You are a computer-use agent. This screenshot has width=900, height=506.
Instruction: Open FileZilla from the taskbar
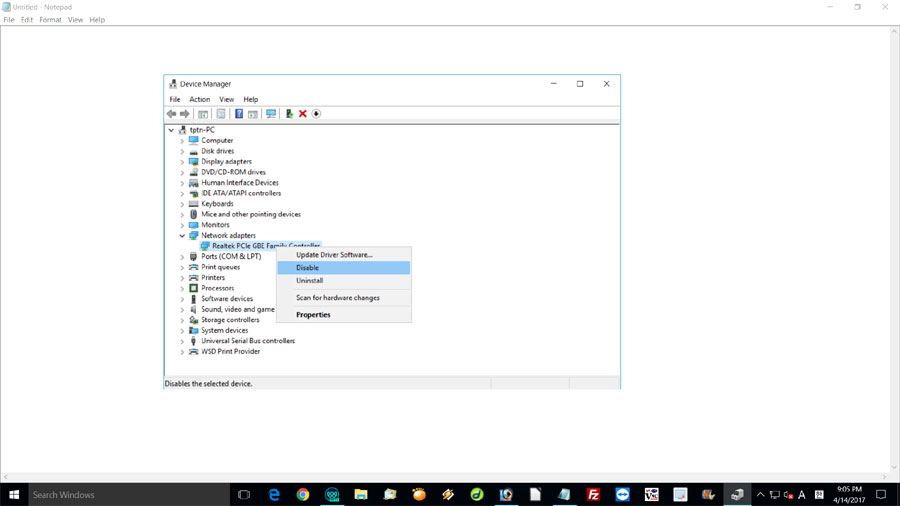593,495
